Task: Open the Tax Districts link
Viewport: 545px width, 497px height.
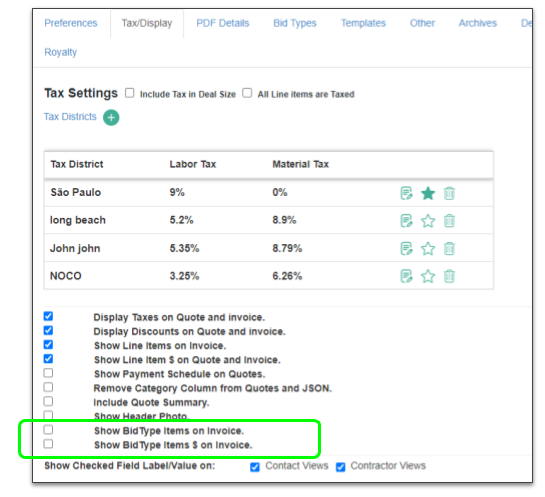Action: point(70,116)
